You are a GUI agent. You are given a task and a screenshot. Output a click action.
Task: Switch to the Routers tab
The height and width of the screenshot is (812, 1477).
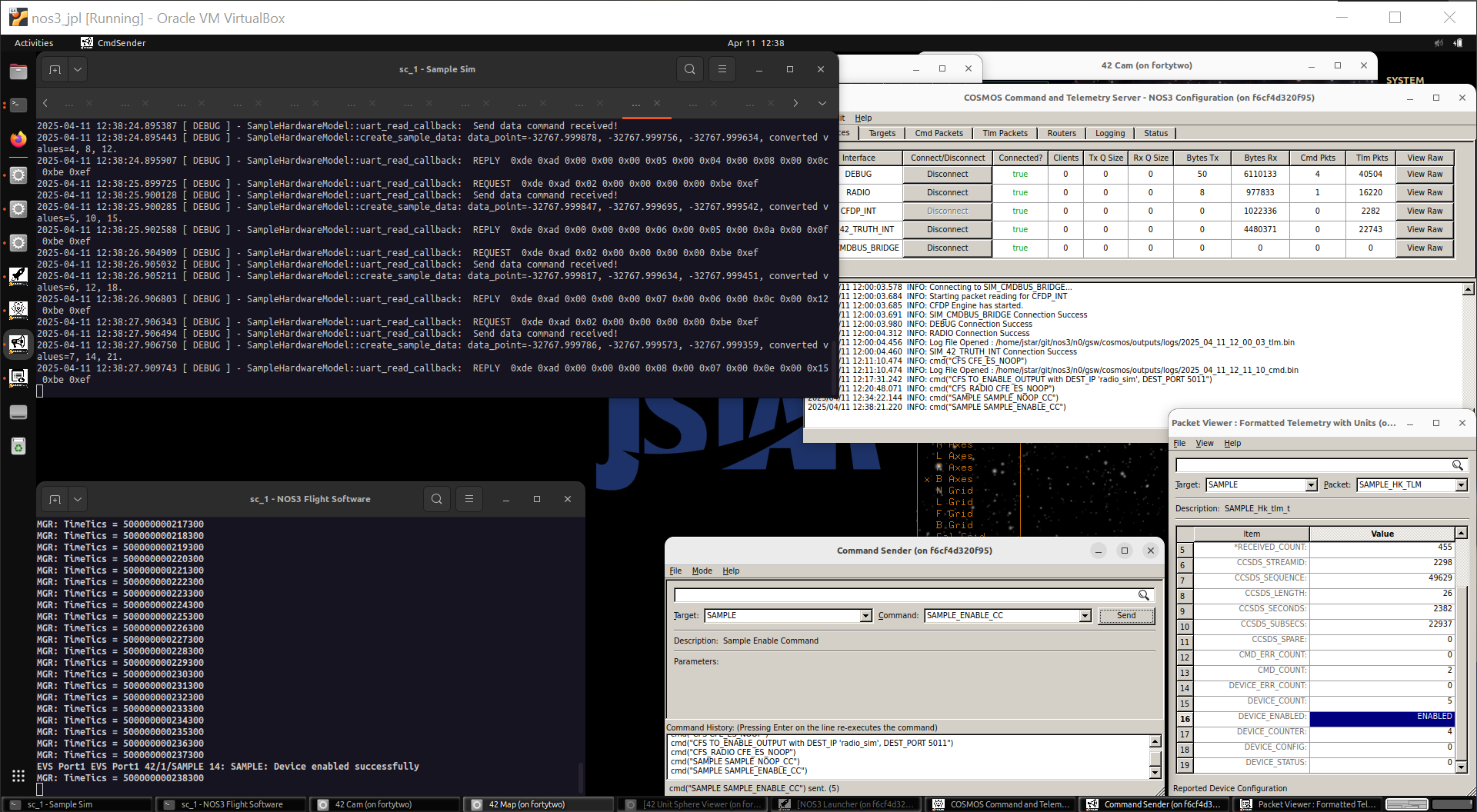click(1062, 133)
